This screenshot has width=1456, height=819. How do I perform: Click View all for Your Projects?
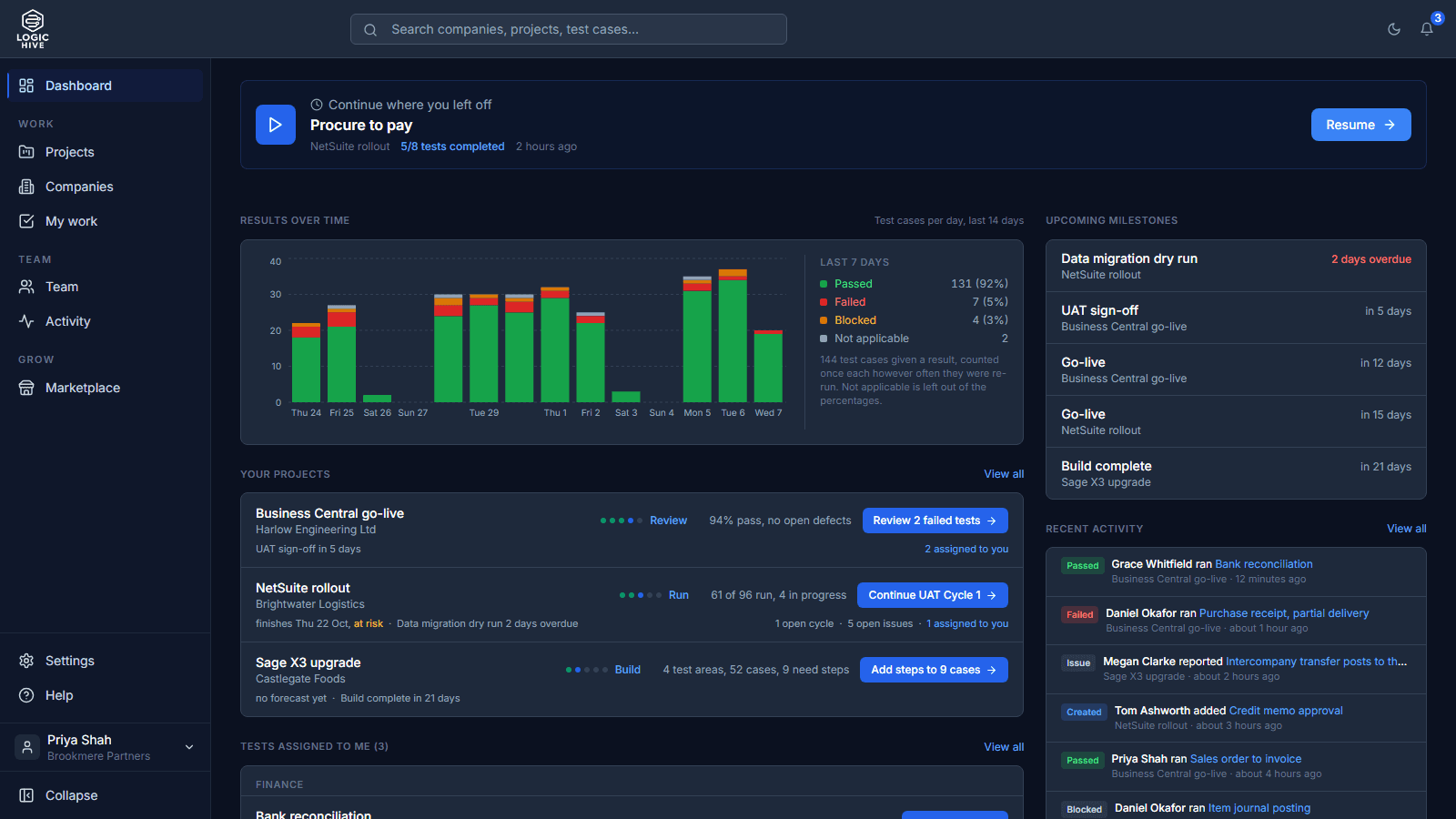(1004, 474)
